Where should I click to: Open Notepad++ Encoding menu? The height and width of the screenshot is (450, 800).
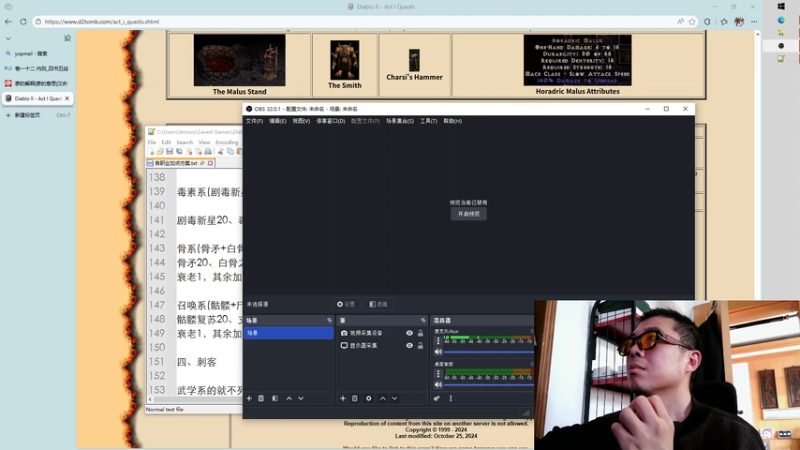227,142
